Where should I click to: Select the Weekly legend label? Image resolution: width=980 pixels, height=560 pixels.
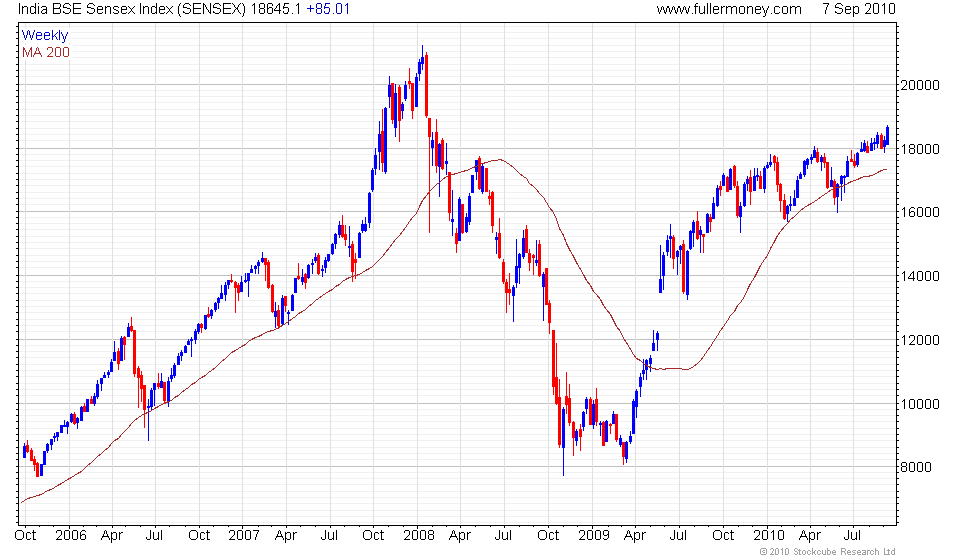click(45, 36)
